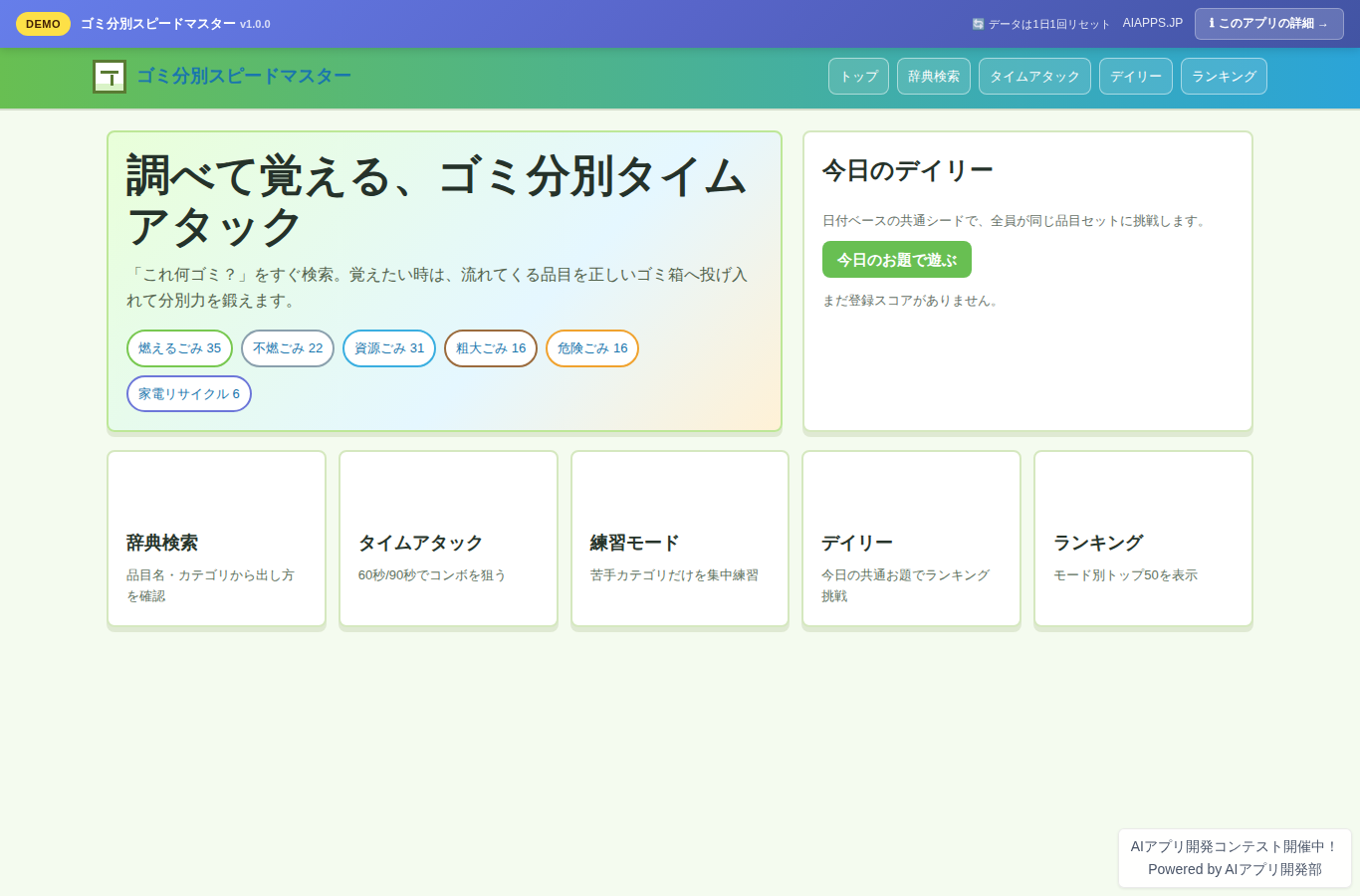Open the 練習モード feature card
1360x896 pixels.
coord(680,539)
